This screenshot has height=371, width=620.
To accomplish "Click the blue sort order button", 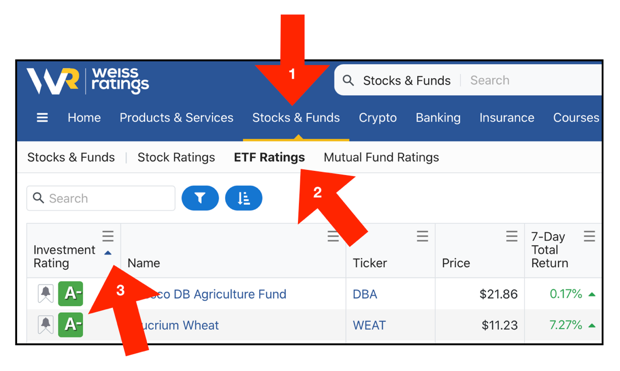I will [244, 198].
